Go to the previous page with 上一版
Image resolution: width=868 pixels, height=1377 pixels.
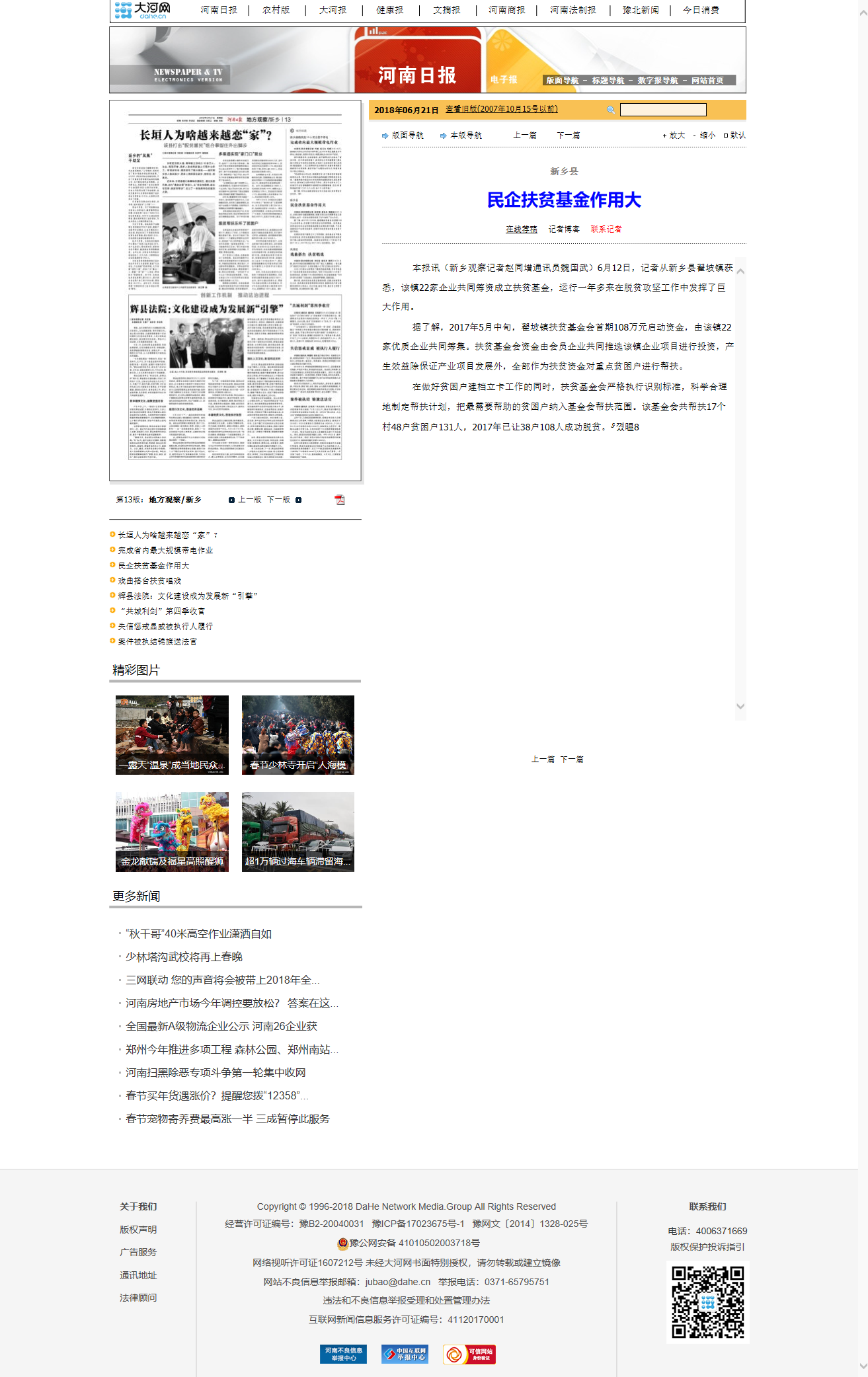click(x=250, y=500)
